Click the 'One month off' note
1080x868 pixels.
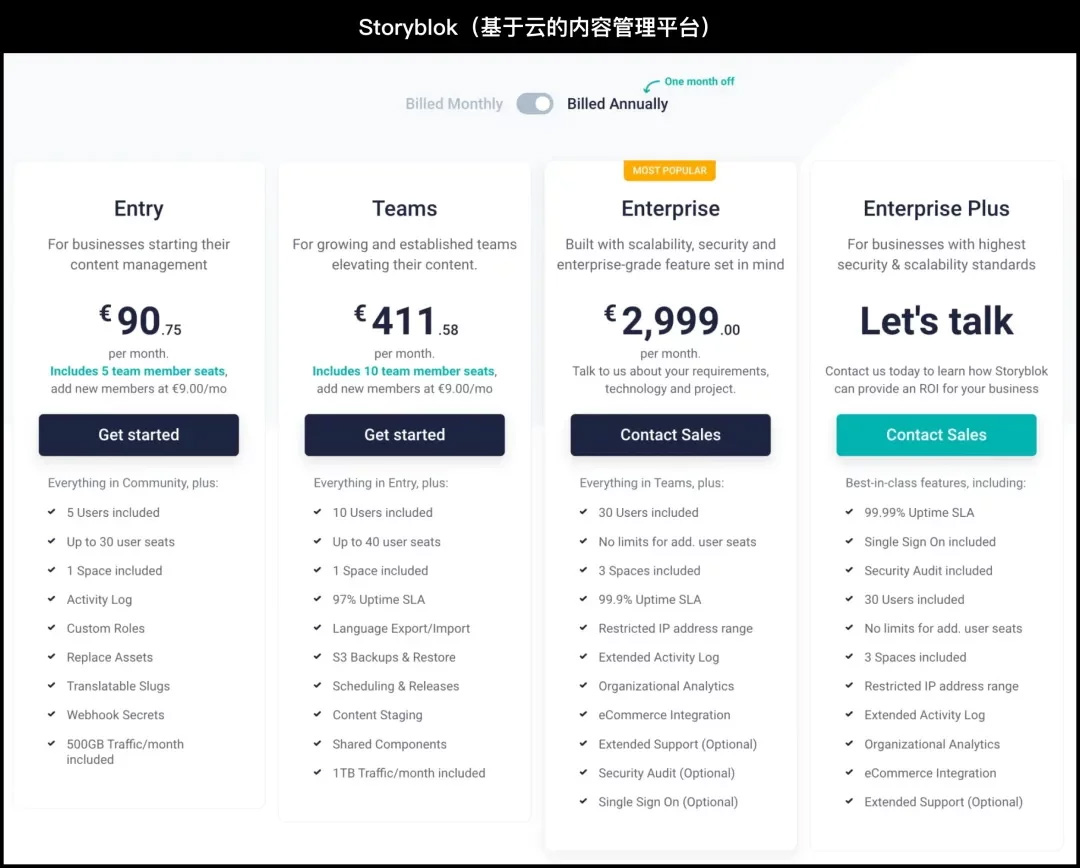pos(699,81)
